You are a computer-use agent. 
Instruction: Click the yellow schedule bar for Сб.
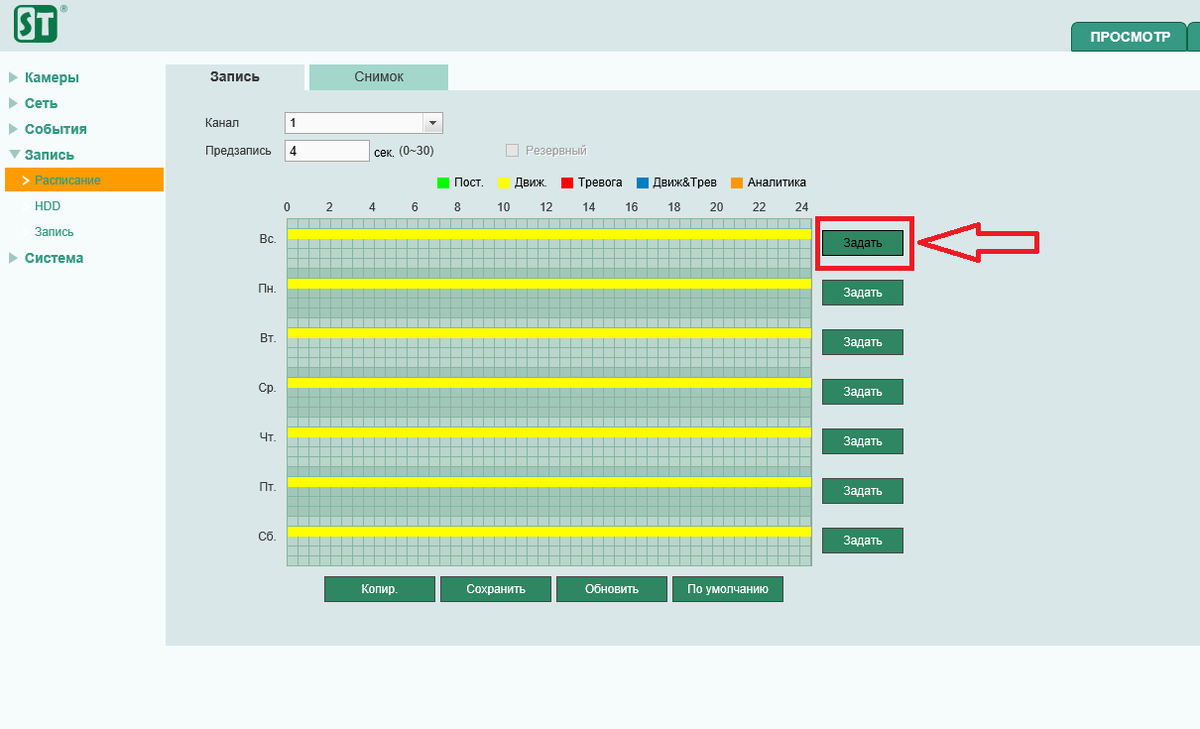(549, 532)
